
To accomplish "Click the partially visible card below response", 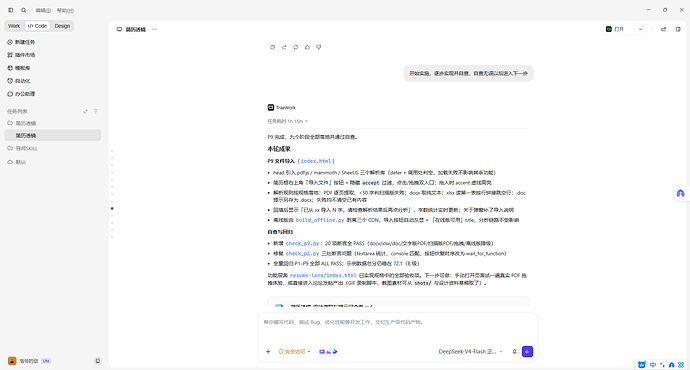I will pyautogui.click(x=398, y=303).
